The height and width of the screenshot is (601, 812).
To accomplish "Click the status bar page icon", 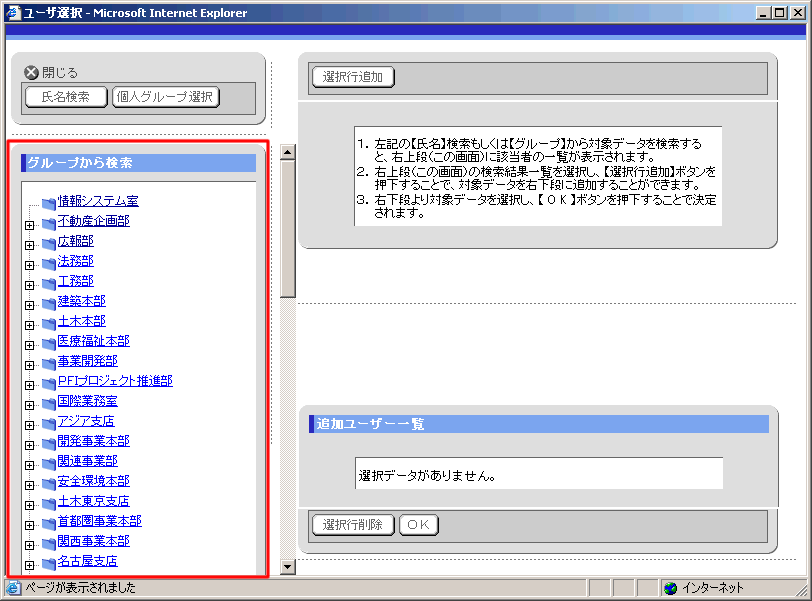I will tap(13, 588).
